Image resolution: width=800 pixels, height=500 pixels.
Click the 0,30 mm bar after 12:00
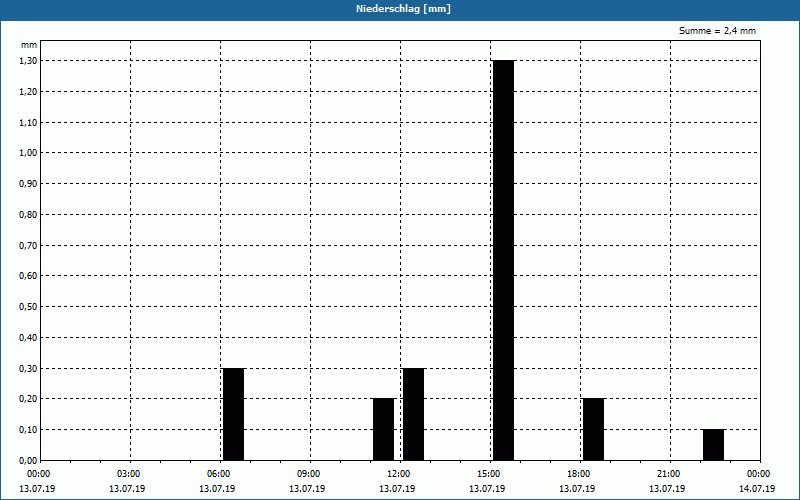click(413, 414)
